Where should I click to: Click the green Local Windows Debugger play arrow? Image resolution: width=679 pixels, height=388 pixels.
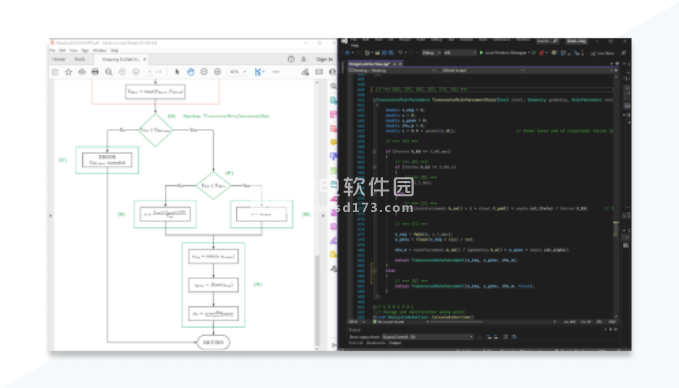coord(481,53)
